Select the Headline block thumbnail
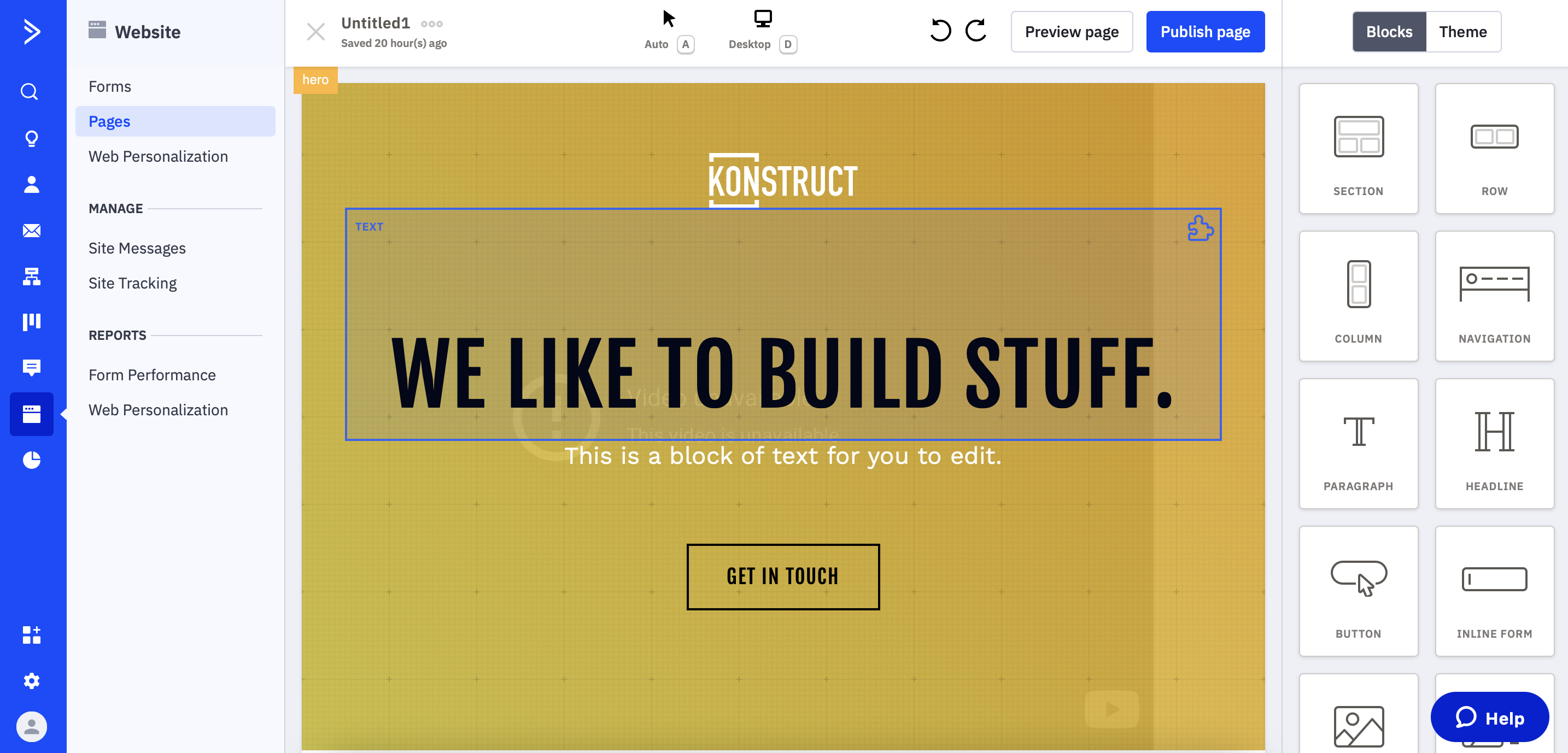The width and height of the screenshot is (1568, 753). pyautogui.click(x=1494, y=443)
